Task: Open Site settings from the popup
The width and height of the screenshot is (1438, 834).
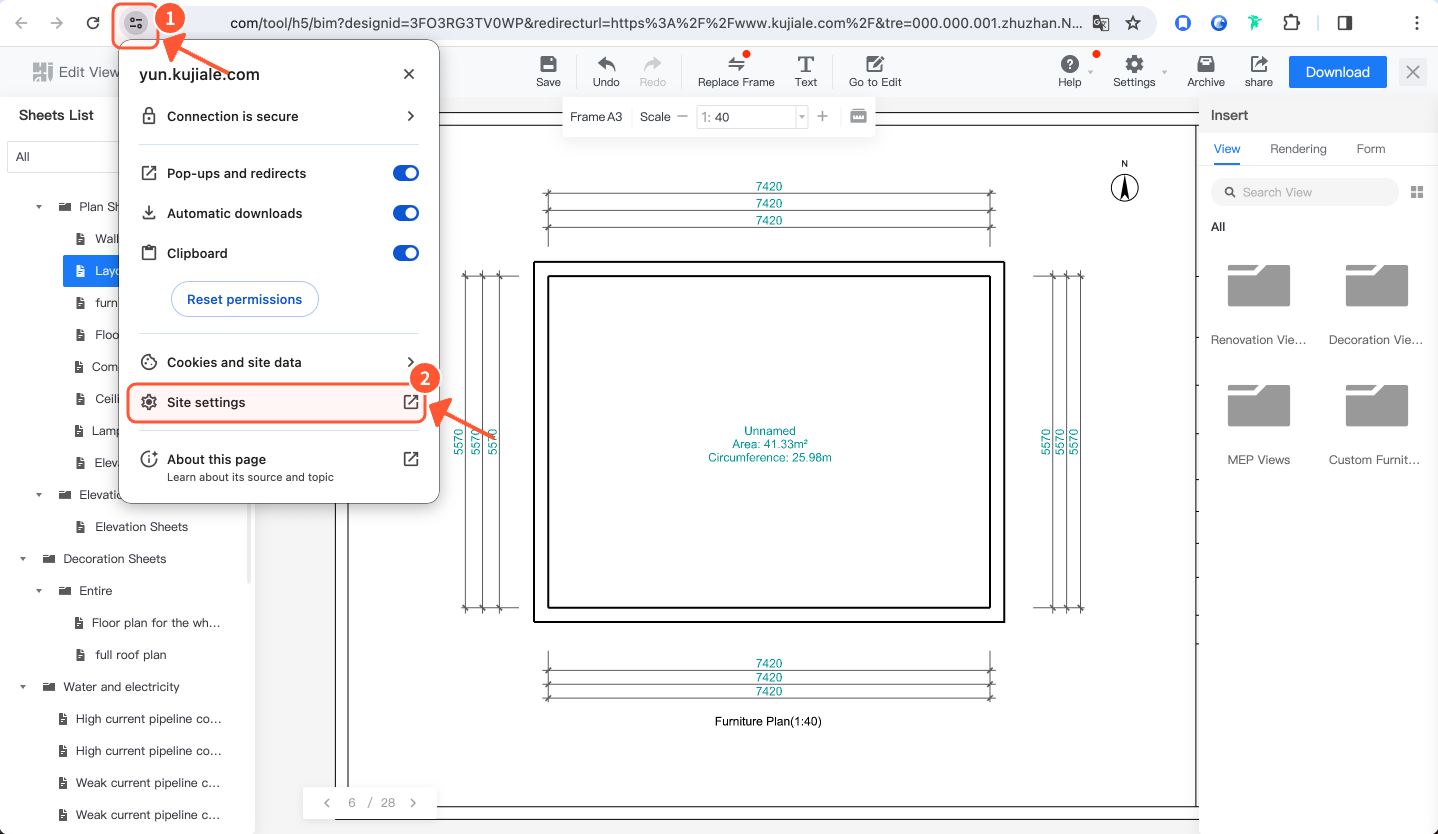Action: 277,402
